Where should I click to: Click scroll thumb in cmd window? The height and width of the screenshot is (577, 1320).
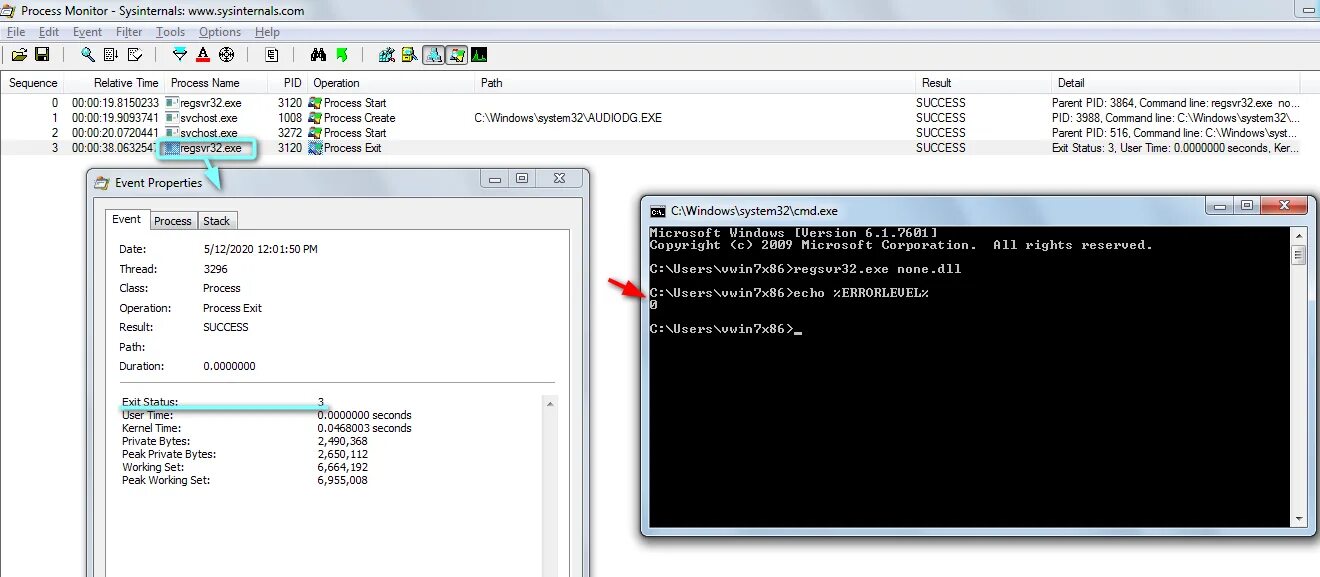pos(1299,254)
